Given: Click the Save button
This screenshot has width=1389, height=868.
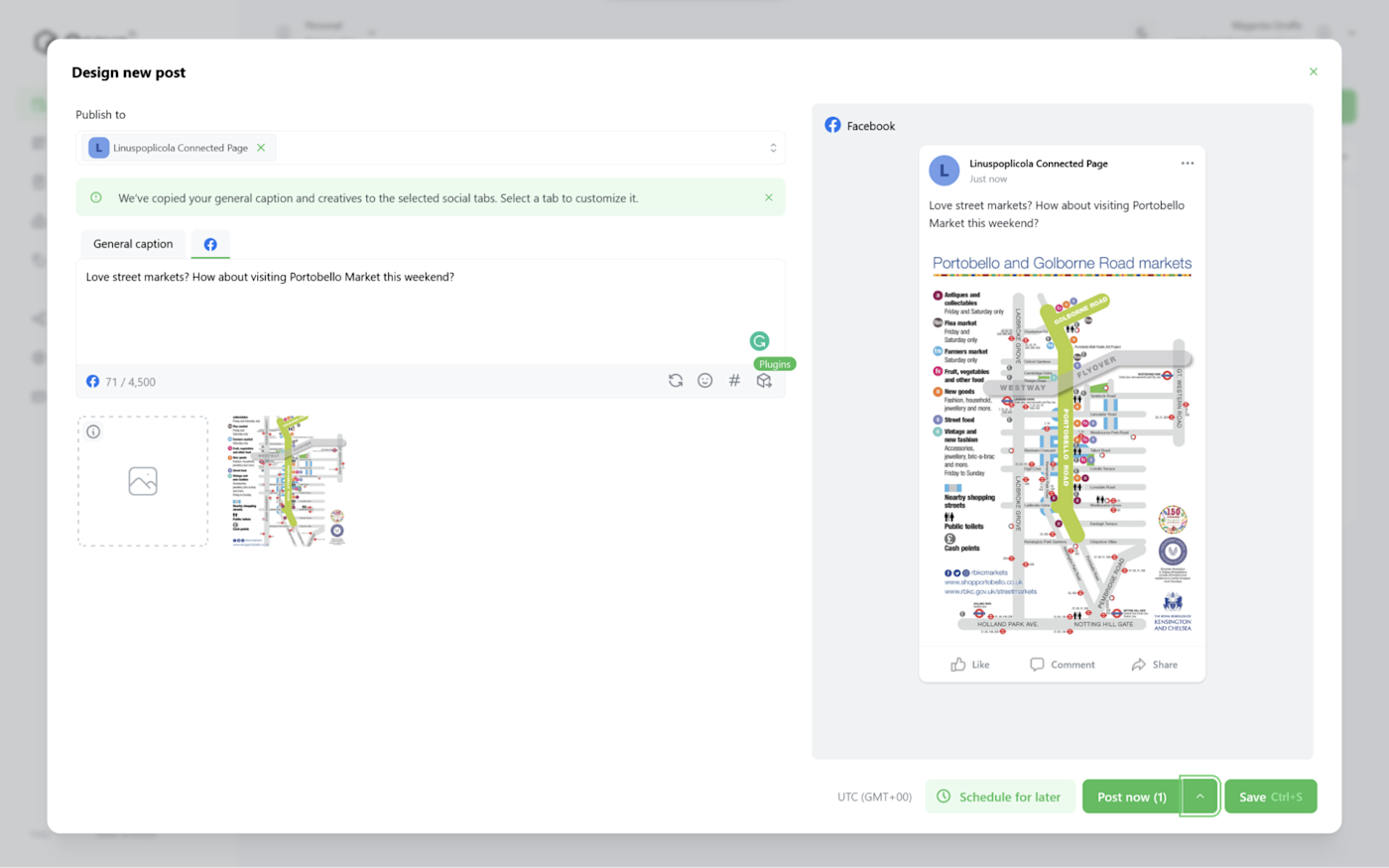Looking at the screenshot, I should click(x=1271, y=797).
